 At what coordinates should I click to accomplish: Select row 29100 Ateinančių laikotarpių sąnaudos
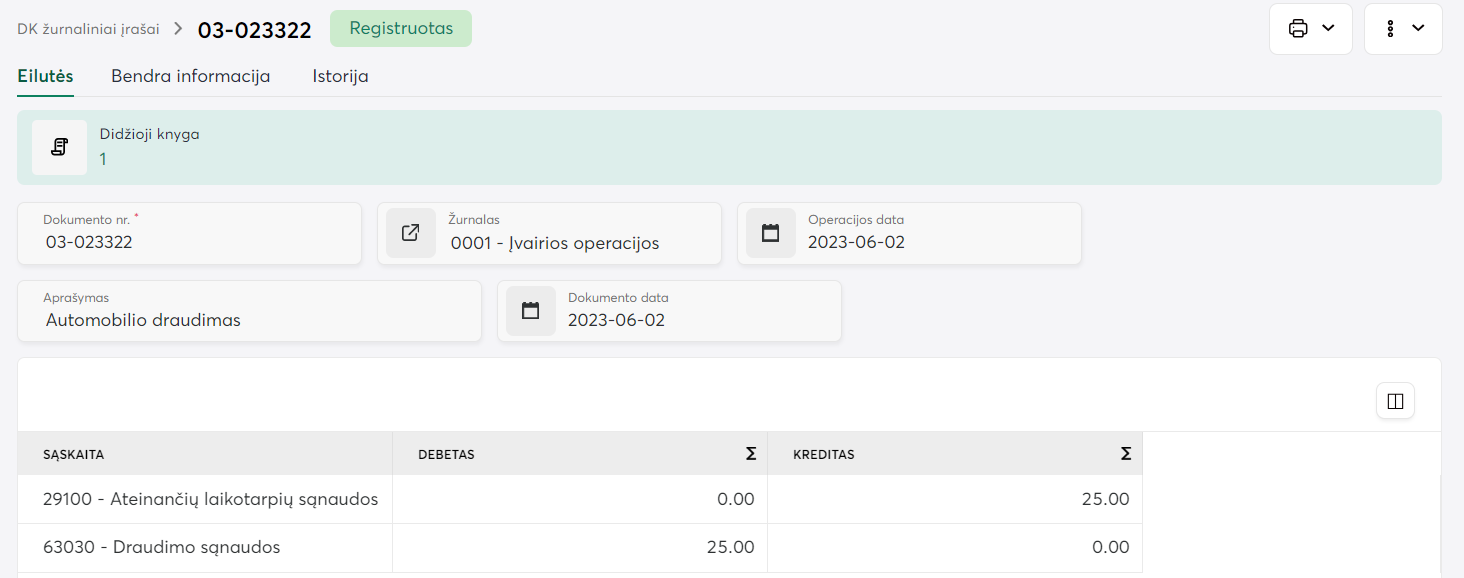pyautogui.click(x=210, y=499)
